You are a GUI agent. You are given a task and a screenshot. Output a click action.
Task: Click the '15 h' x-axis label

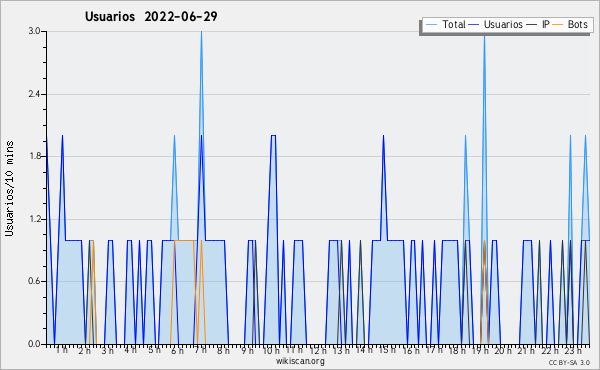point(387,350)
